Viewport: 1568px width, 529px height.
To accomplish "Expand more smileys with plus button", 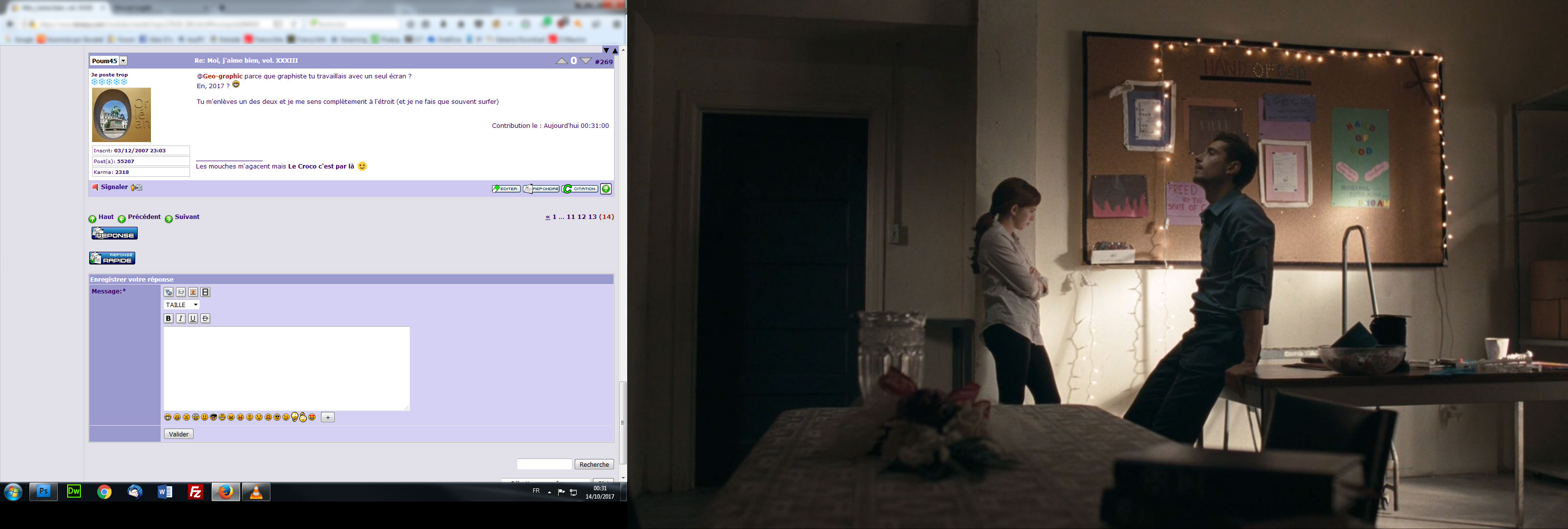I will coord(327,417).
